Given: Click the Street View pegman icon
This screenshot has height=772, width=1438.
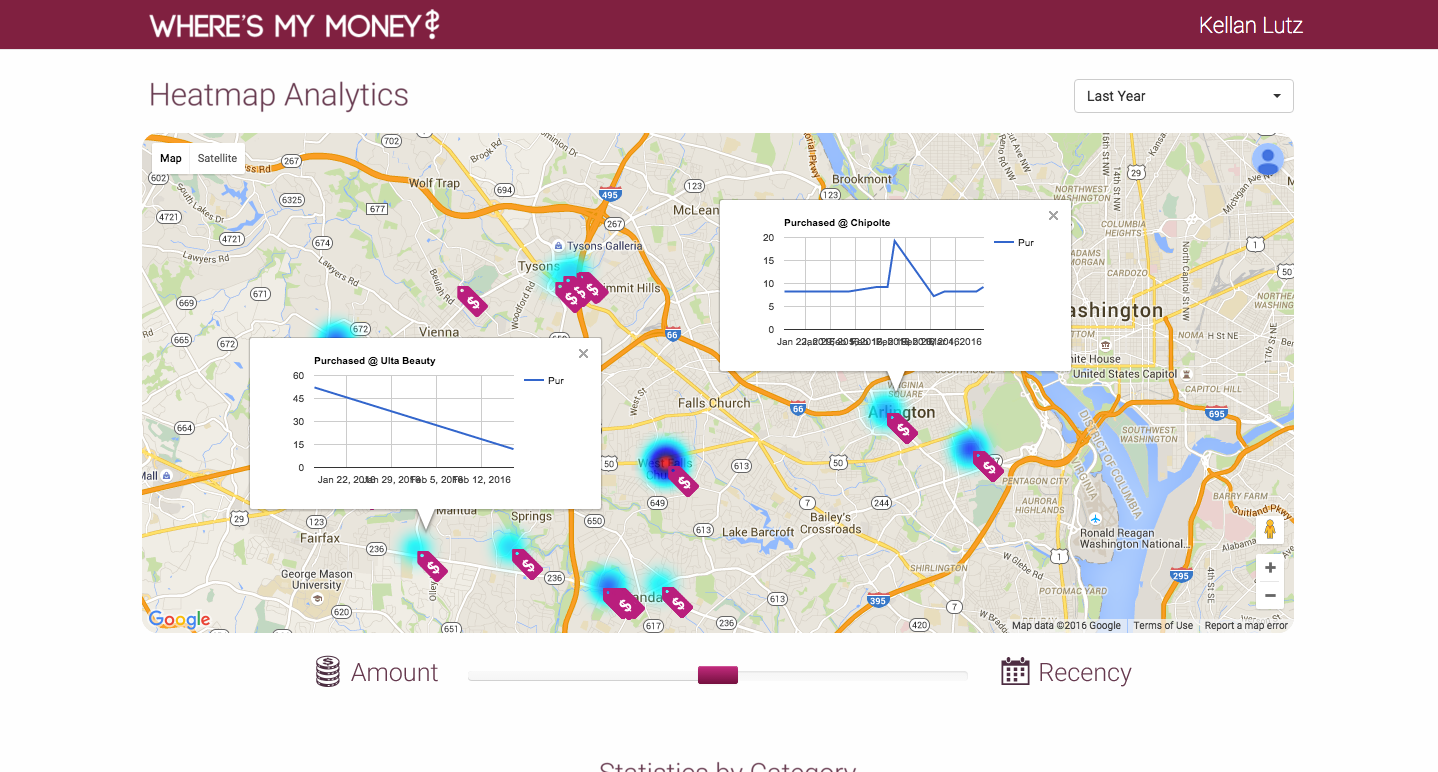Looking at the screenshot, I should pyautogui.click(x=1270, y=530).
